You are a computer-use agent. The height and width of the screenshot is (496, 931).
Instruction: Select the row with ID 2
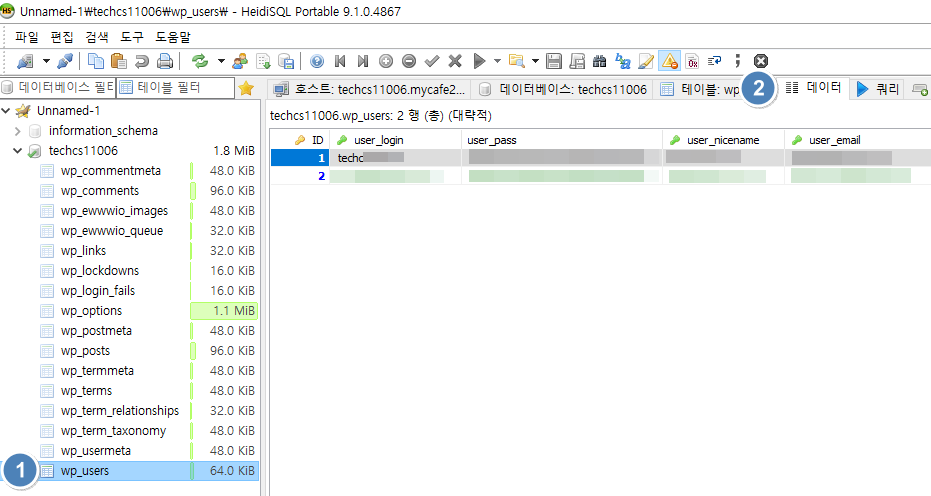coord(600,176)
